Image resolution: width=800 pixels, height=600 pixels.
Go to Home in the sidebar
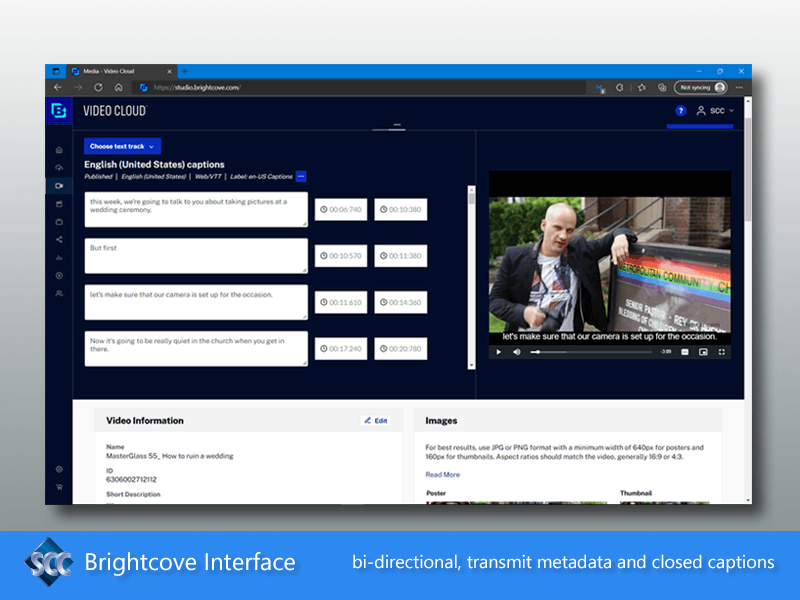[59, 150]
